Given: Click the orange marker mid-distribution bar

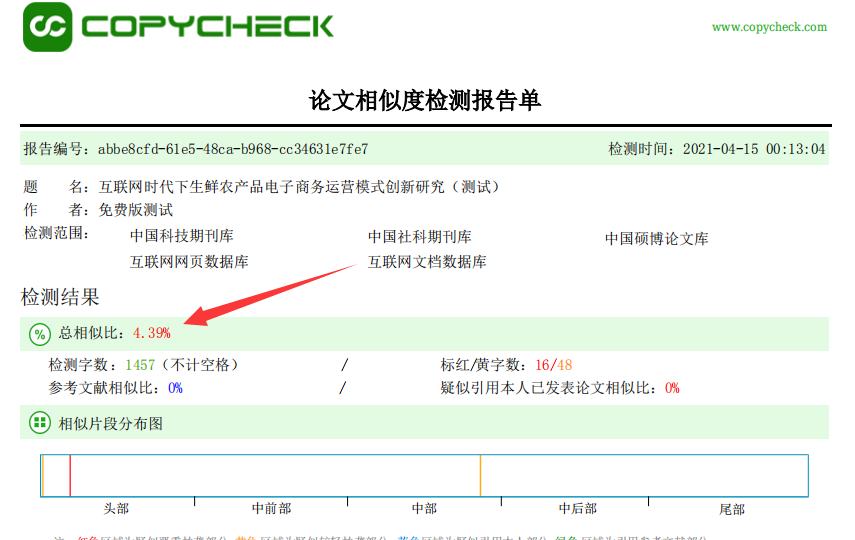Looking at the screenshot, I should (x=481, y=475).
